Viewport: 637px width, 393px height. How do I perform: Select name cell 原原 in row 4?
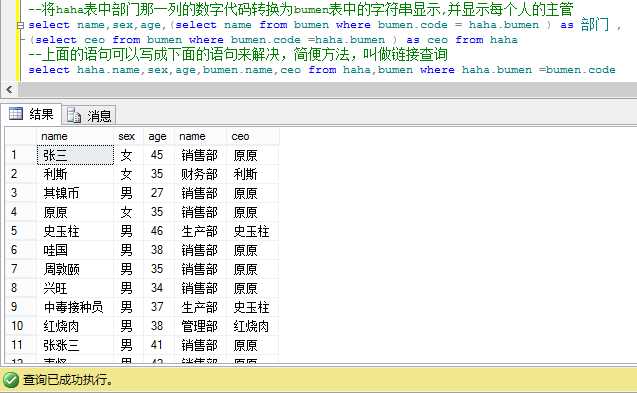(x=75, y=212)
